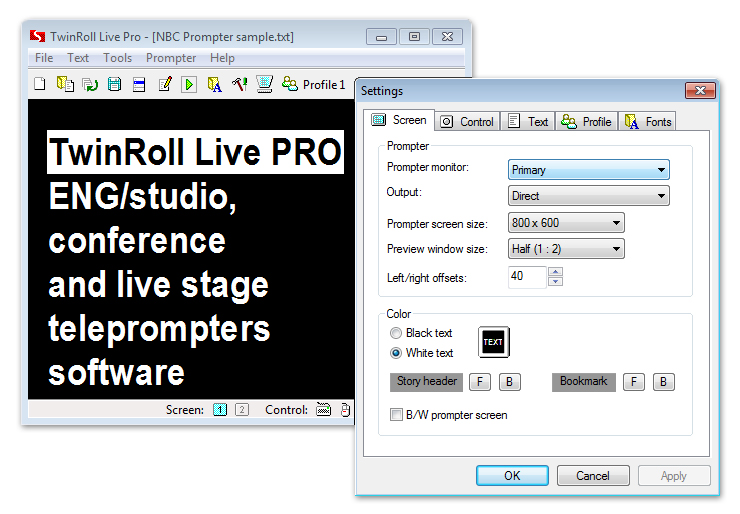Click the Profile 1 users icon

[x=290, y=85]
